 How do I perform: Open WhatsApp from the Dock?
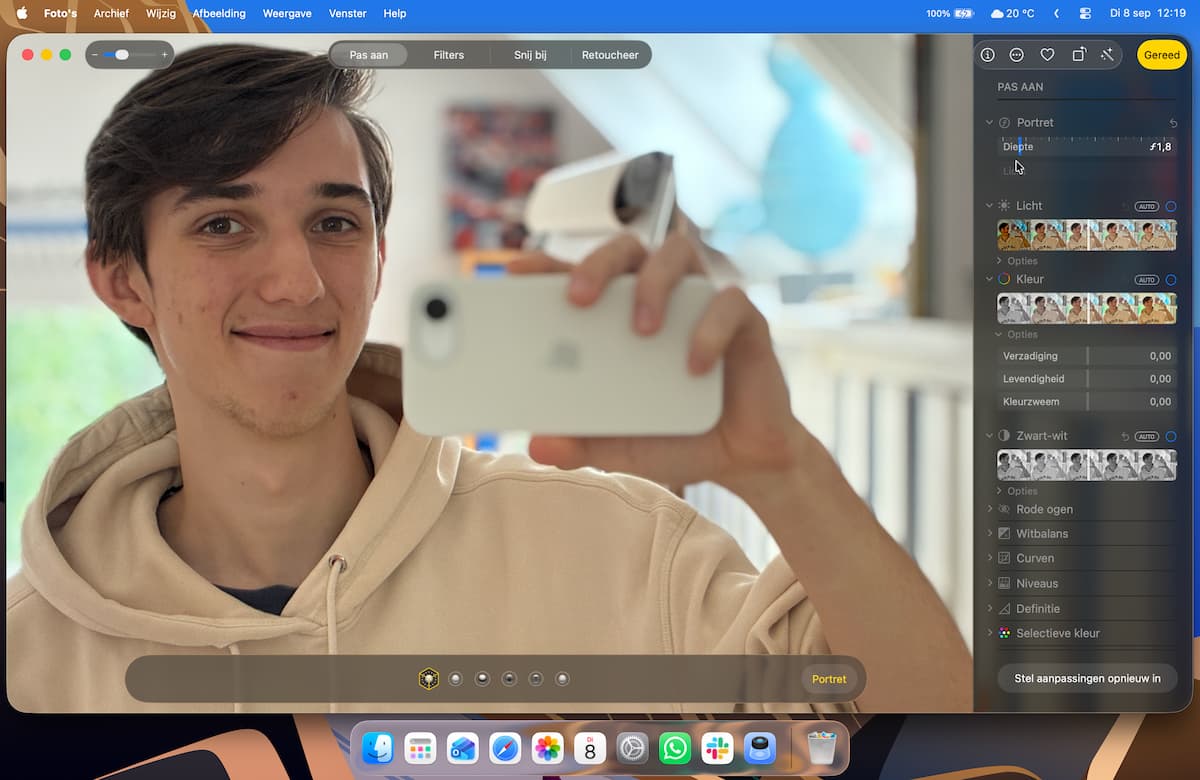(x=675, y=748)
